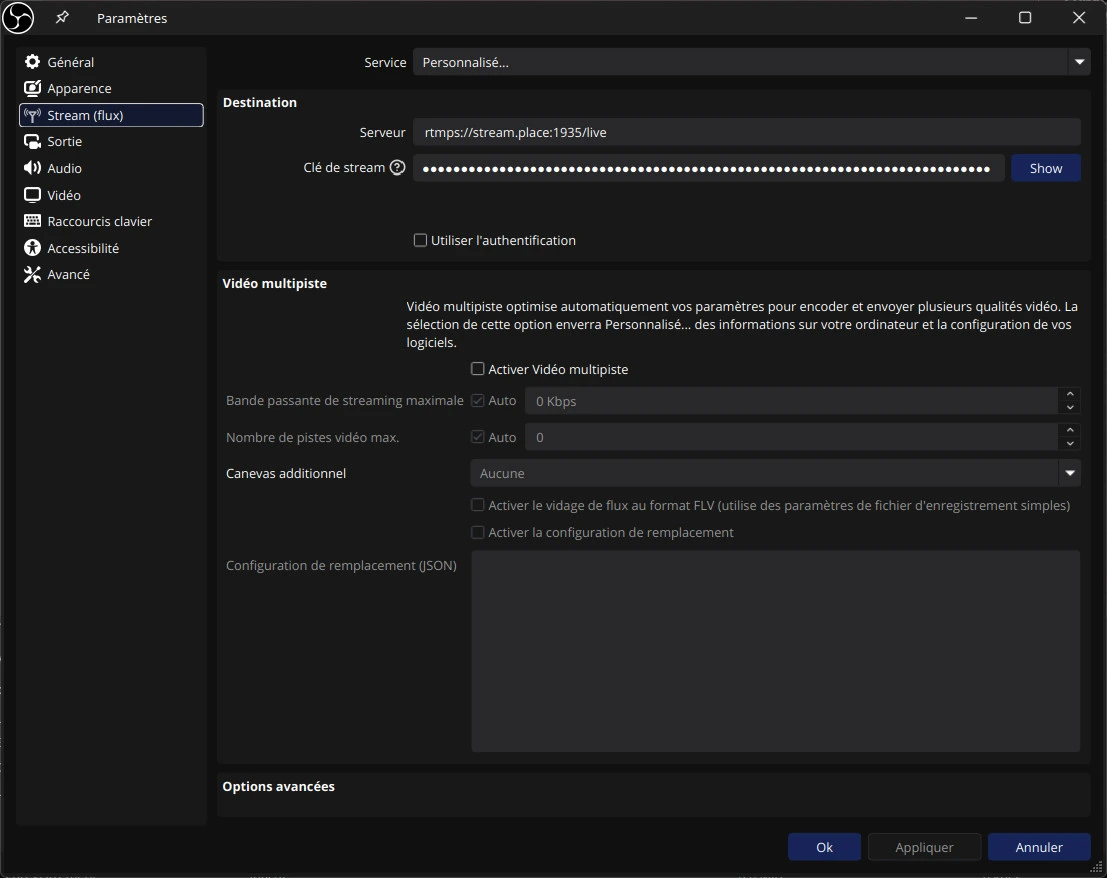This screenshot has width=1107, height=878.
Task: Open Raccourcis clavier keyboard icon
Action: pyautogui.click(x=32, y=221)
